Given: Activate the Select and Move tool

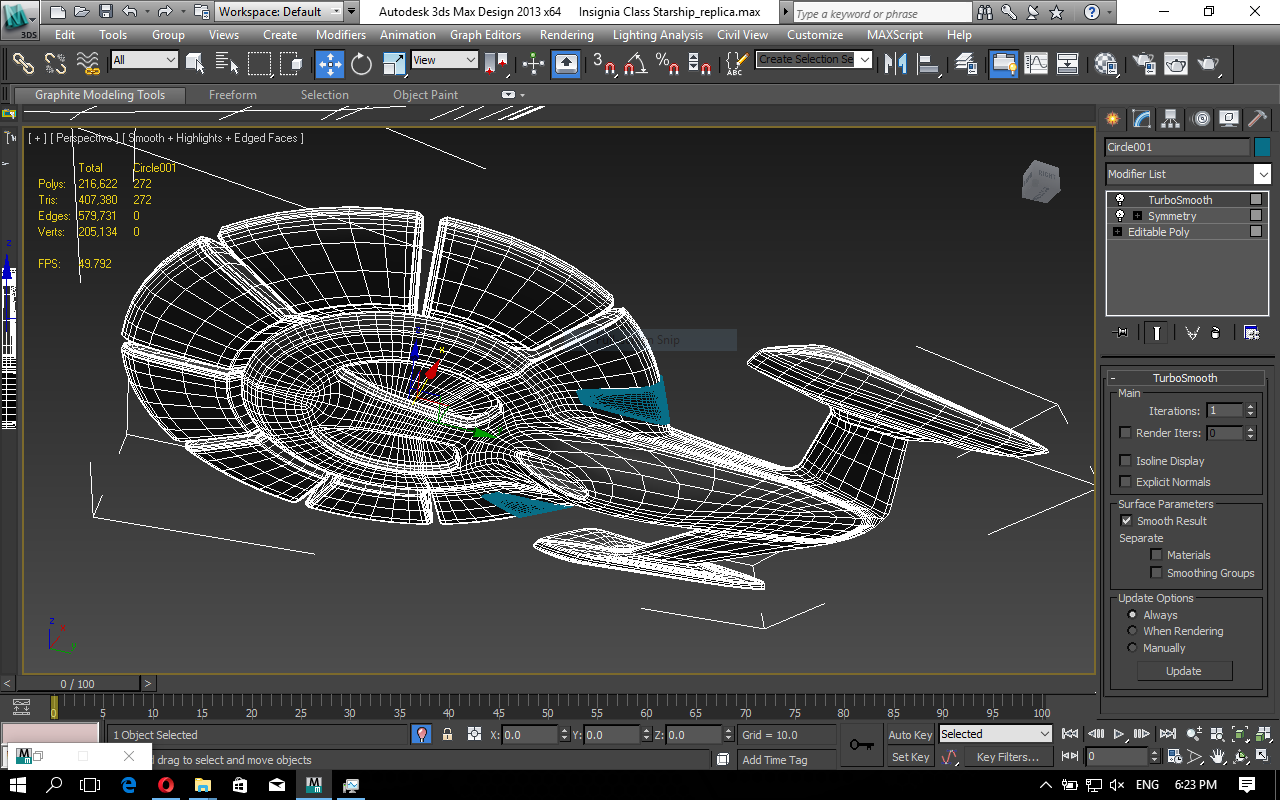Looking at the screenshot, I should coord(329,63).
